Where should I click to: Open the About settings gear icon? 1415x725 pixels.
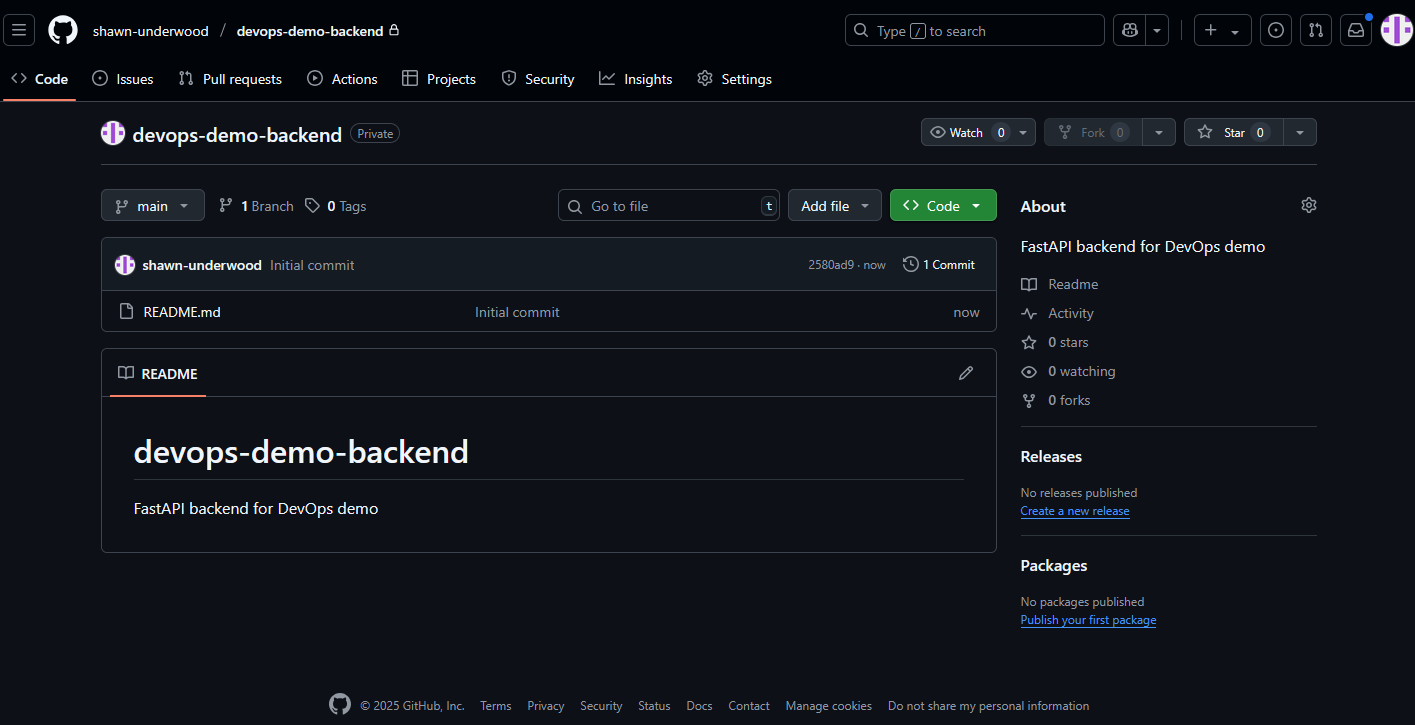1309,205
